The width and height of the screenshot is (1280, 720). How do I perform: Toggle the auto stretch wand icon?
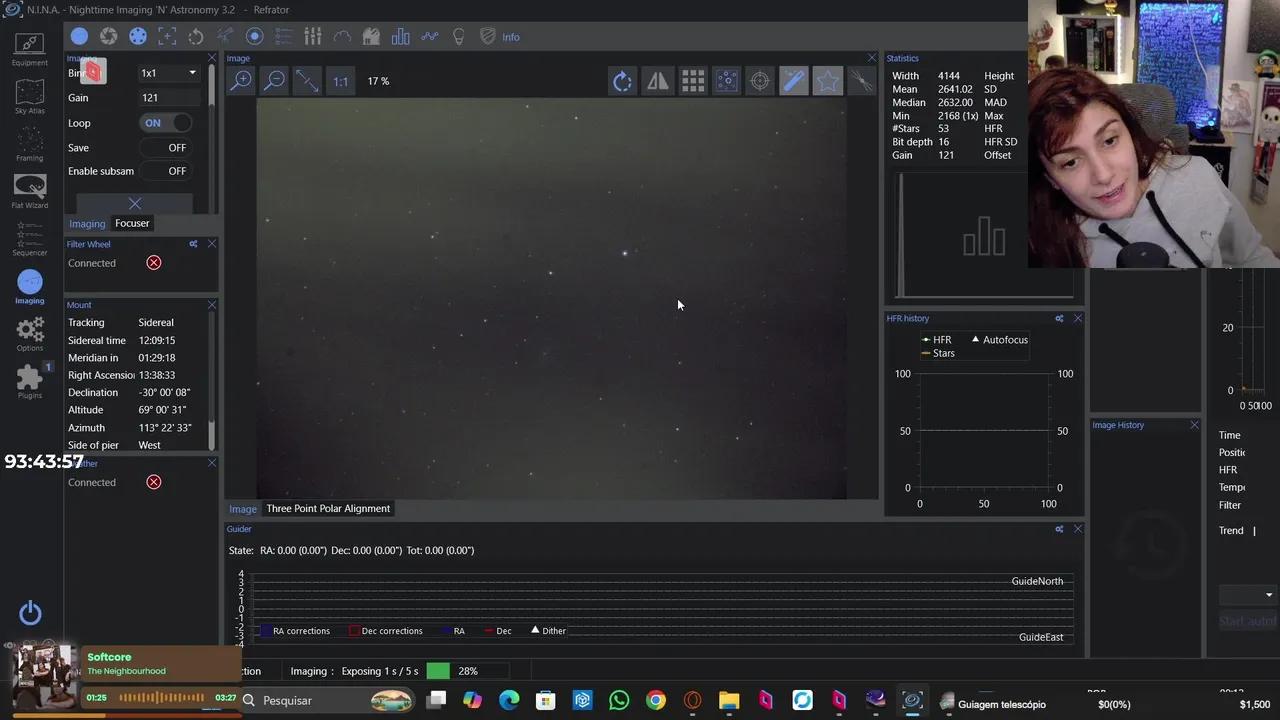coord(794,81)
